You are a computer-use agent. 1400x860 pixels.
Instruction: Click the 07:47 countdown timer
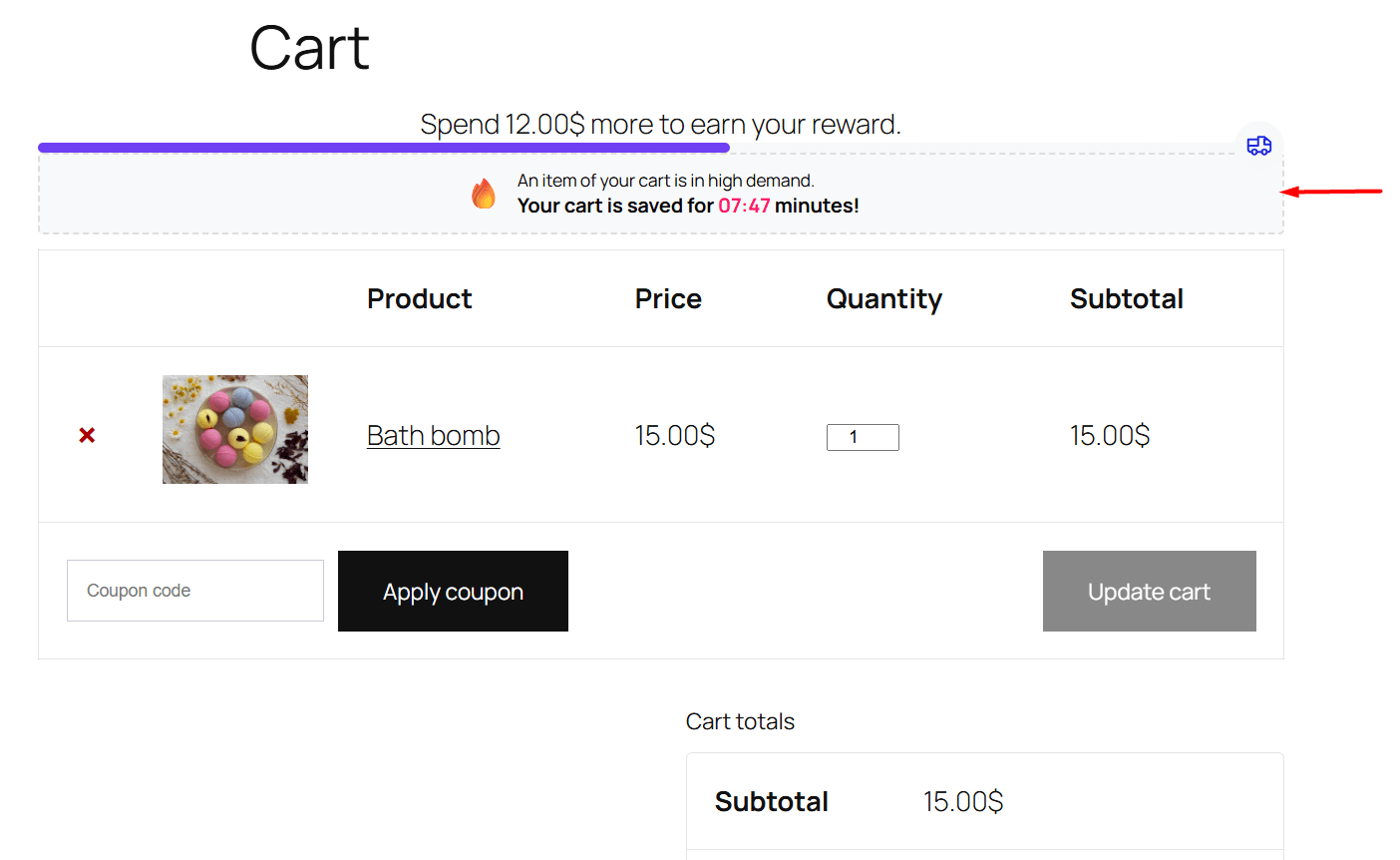pyautogui.click(x=744, y=206)
